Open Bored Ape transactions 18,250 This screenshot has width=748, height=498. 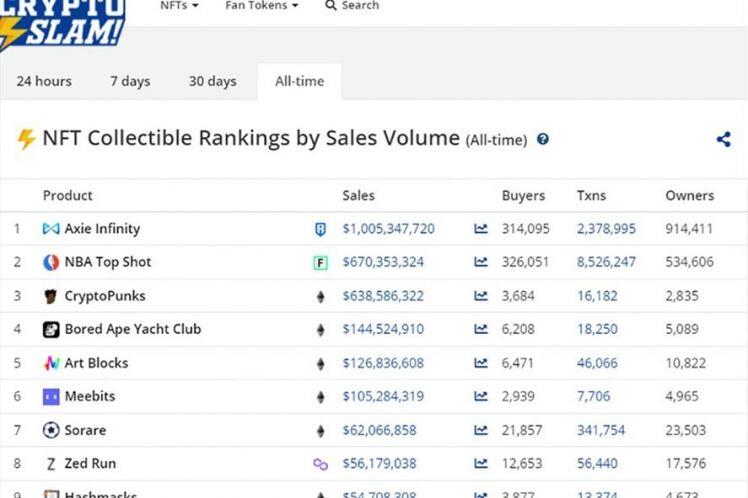[x=597, y=329]
